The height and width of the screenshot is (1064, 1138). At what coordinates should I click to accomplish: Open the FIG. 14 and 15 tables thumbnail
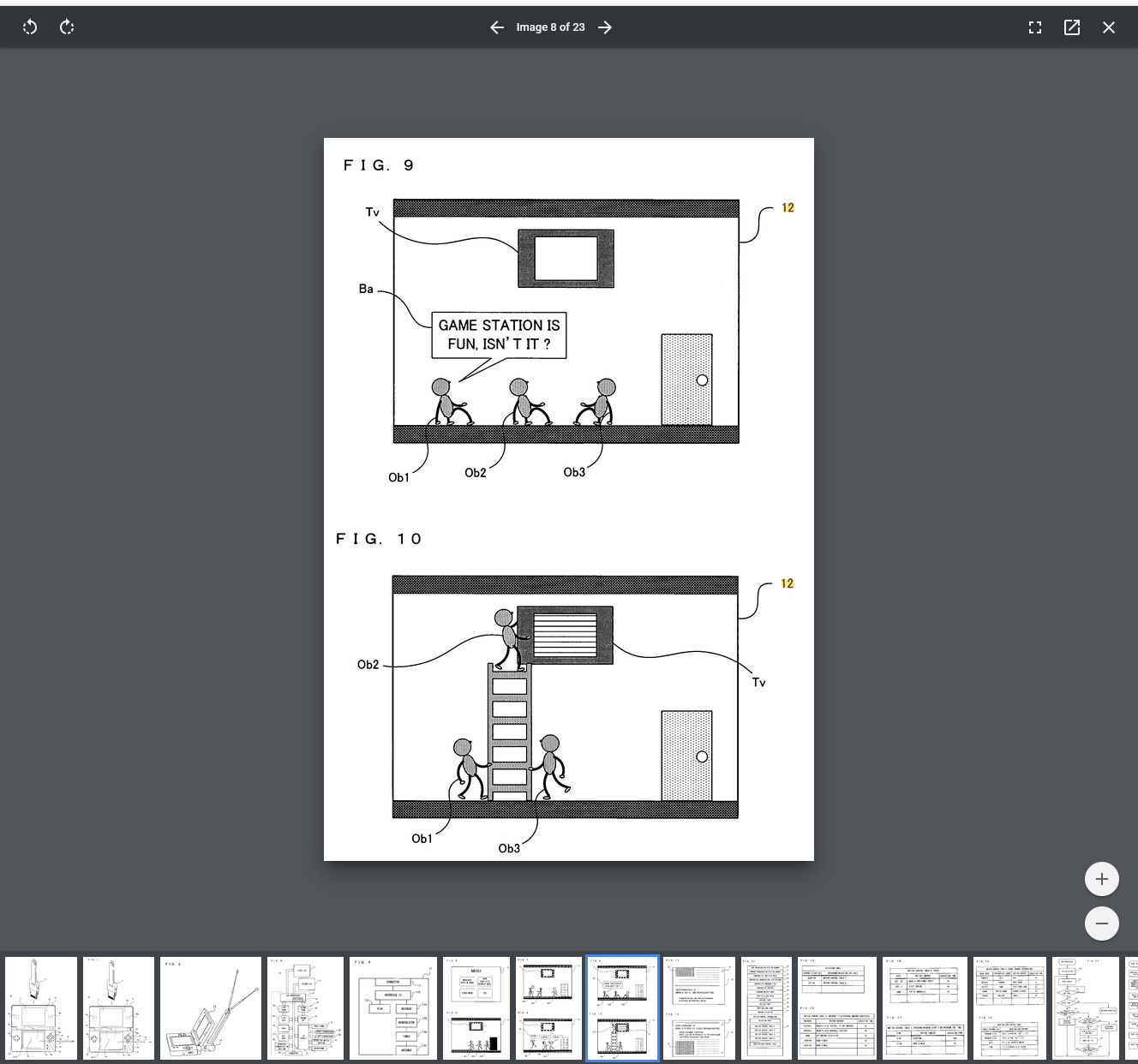point(837,1008)
